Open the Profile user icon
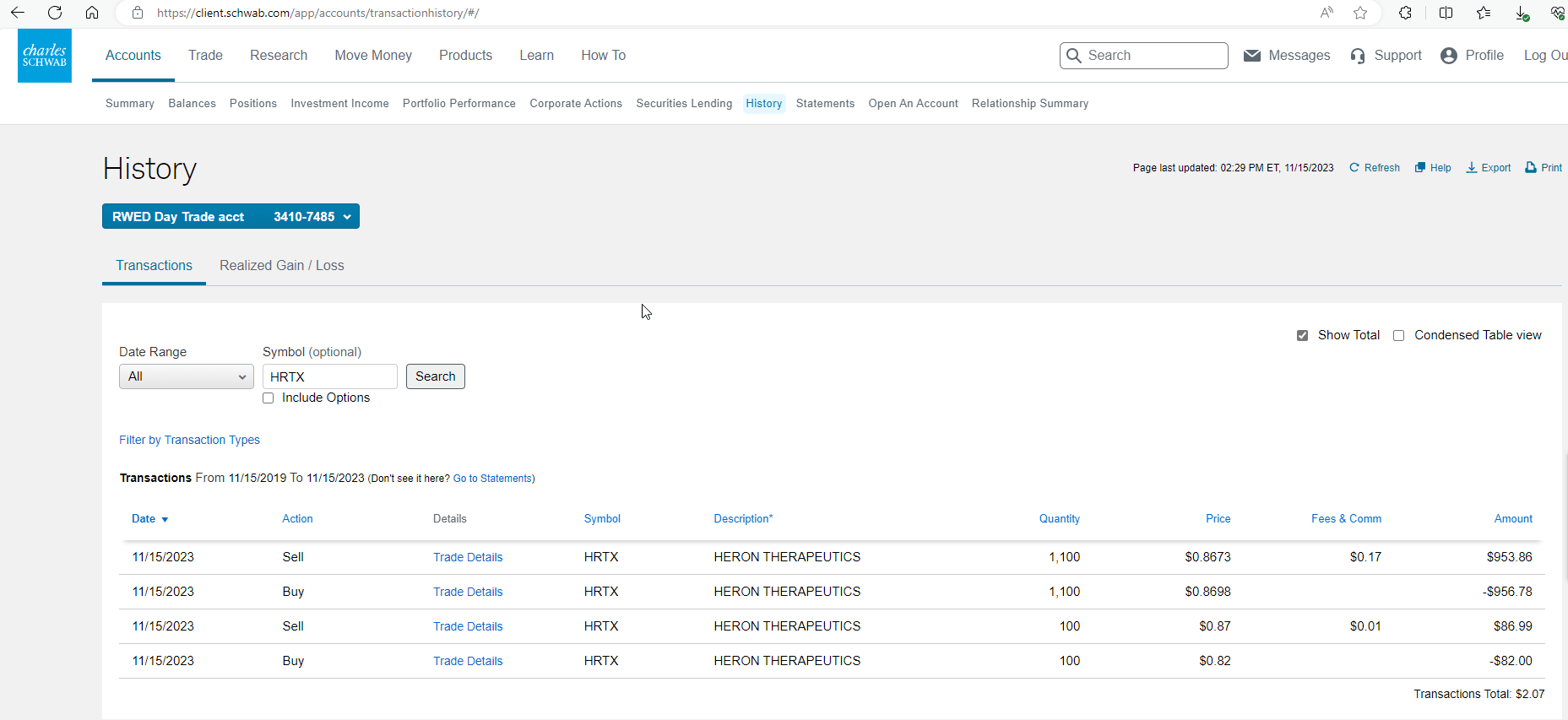Screen dimensions: 1568x720 tap(1449, 56)
